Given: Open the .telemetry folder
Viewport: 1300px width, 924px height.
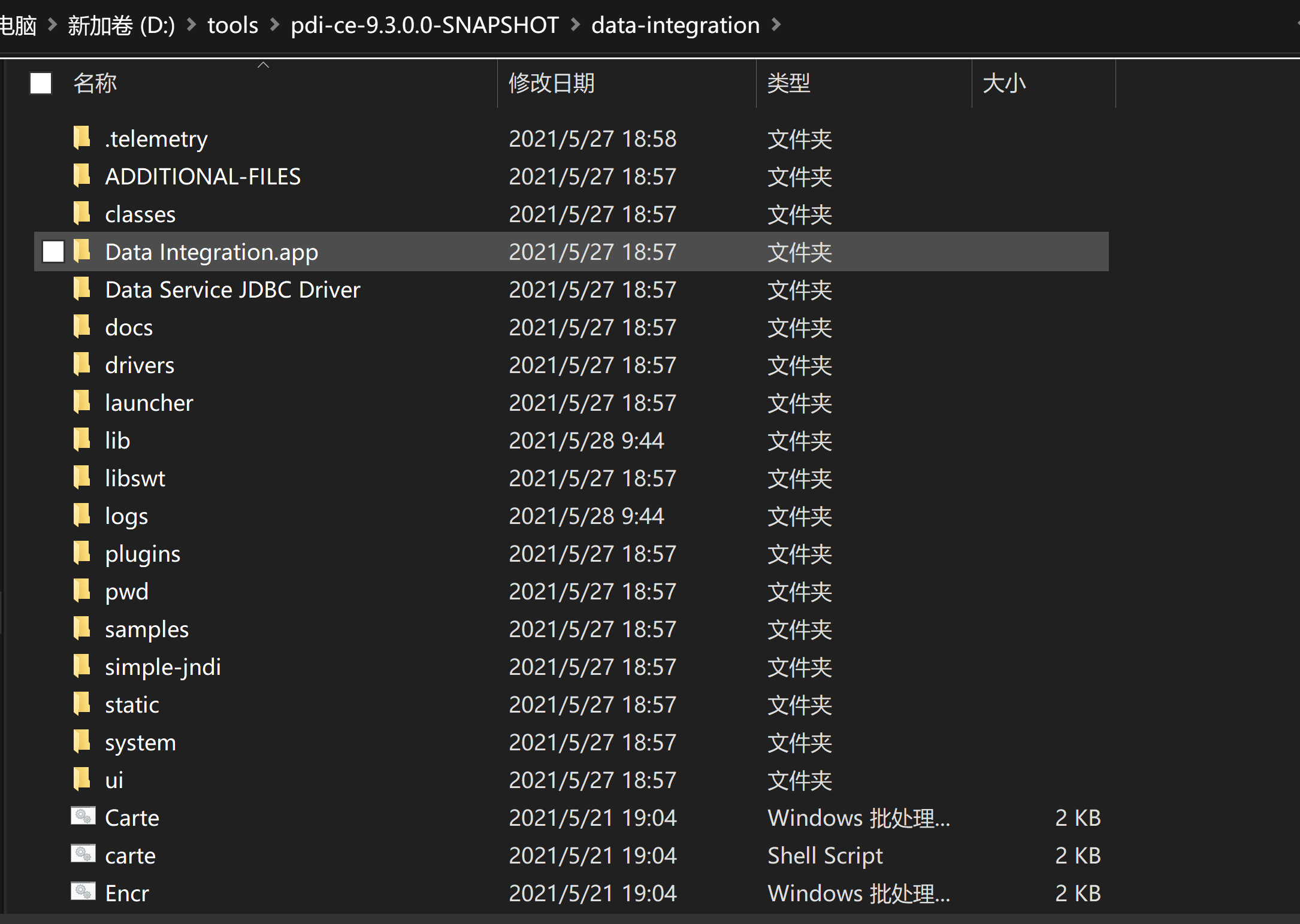Looking at the screenshot, I should [156, 138].
